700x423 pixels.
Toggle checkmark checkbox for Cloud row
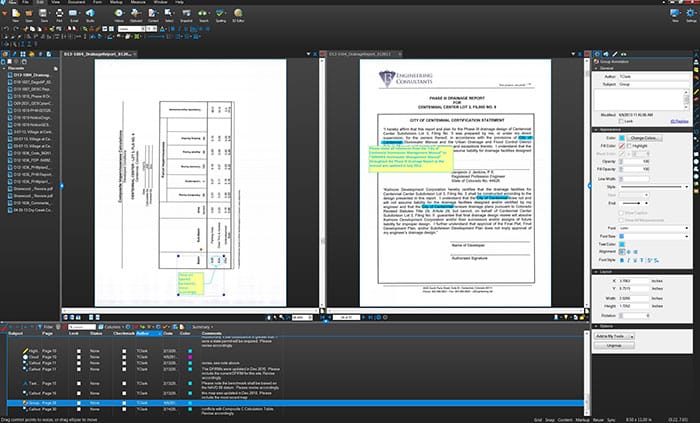point(124,357)
